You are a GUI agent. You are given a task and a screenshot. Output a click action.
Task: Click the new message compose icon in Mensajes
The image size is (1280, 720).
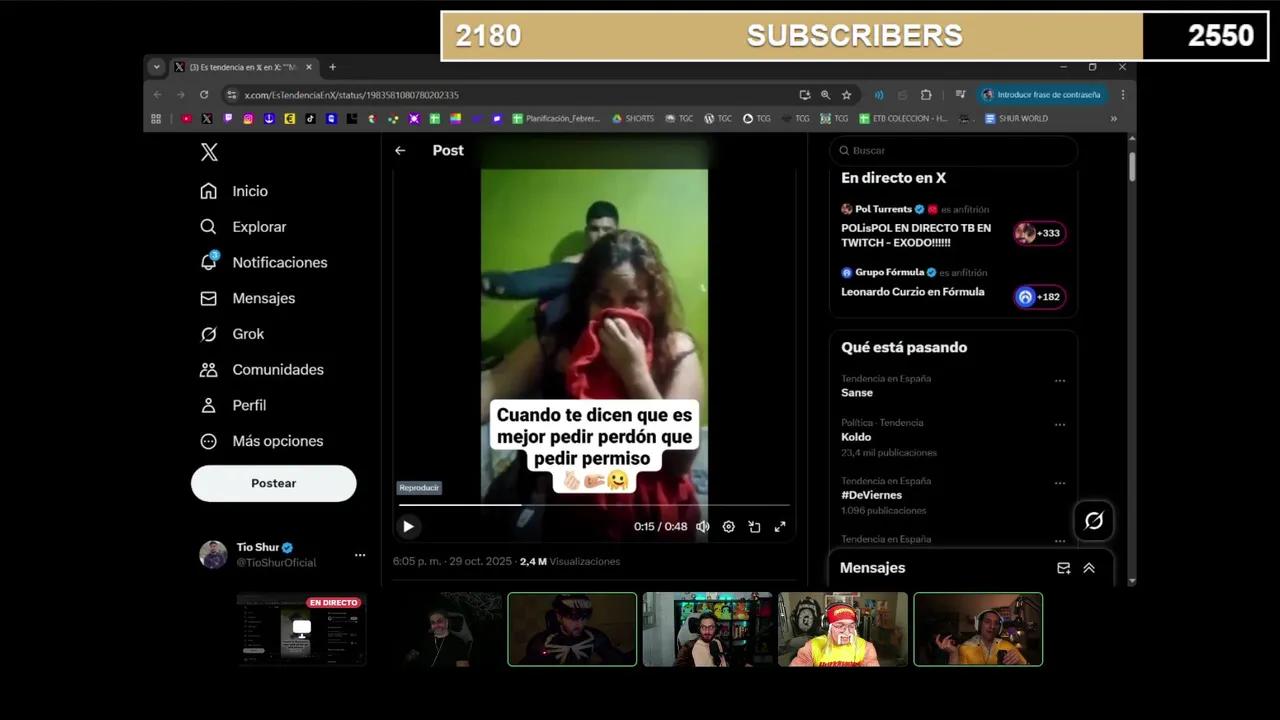pos(1063,567)
